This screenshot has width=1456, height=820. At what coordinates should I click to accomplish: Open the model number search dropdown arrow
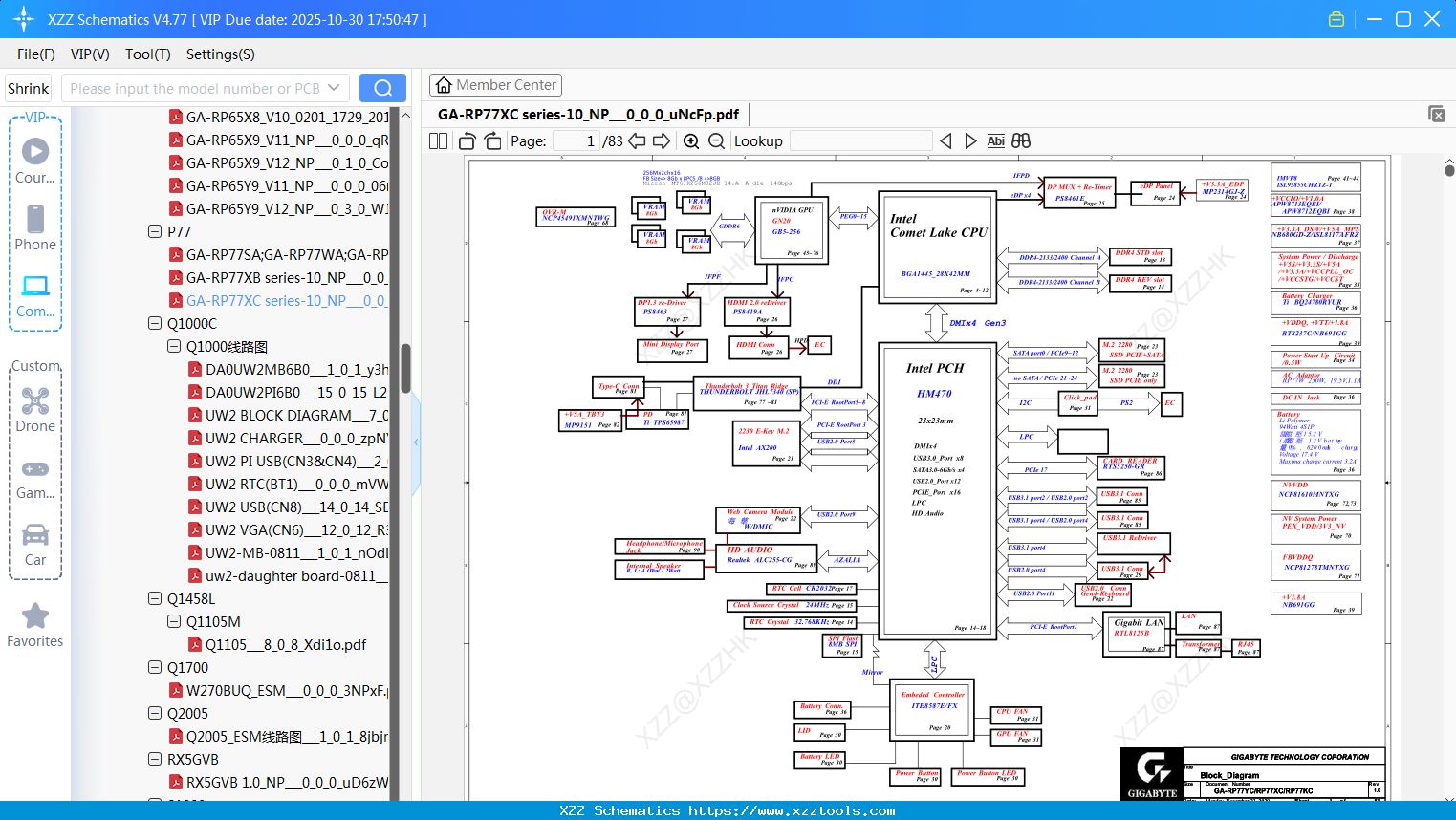pyautogui.click(x=334, y=88)
